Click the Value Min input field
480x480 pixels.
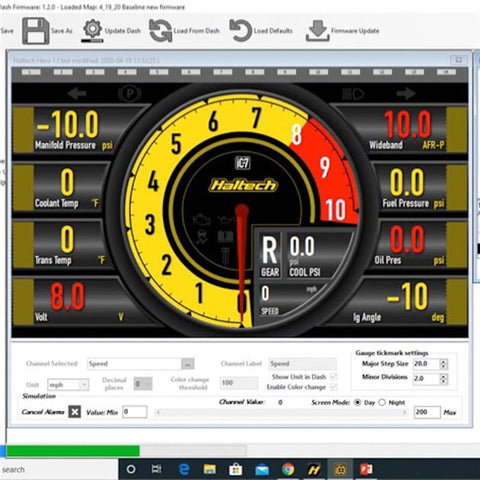coord(134,412)
